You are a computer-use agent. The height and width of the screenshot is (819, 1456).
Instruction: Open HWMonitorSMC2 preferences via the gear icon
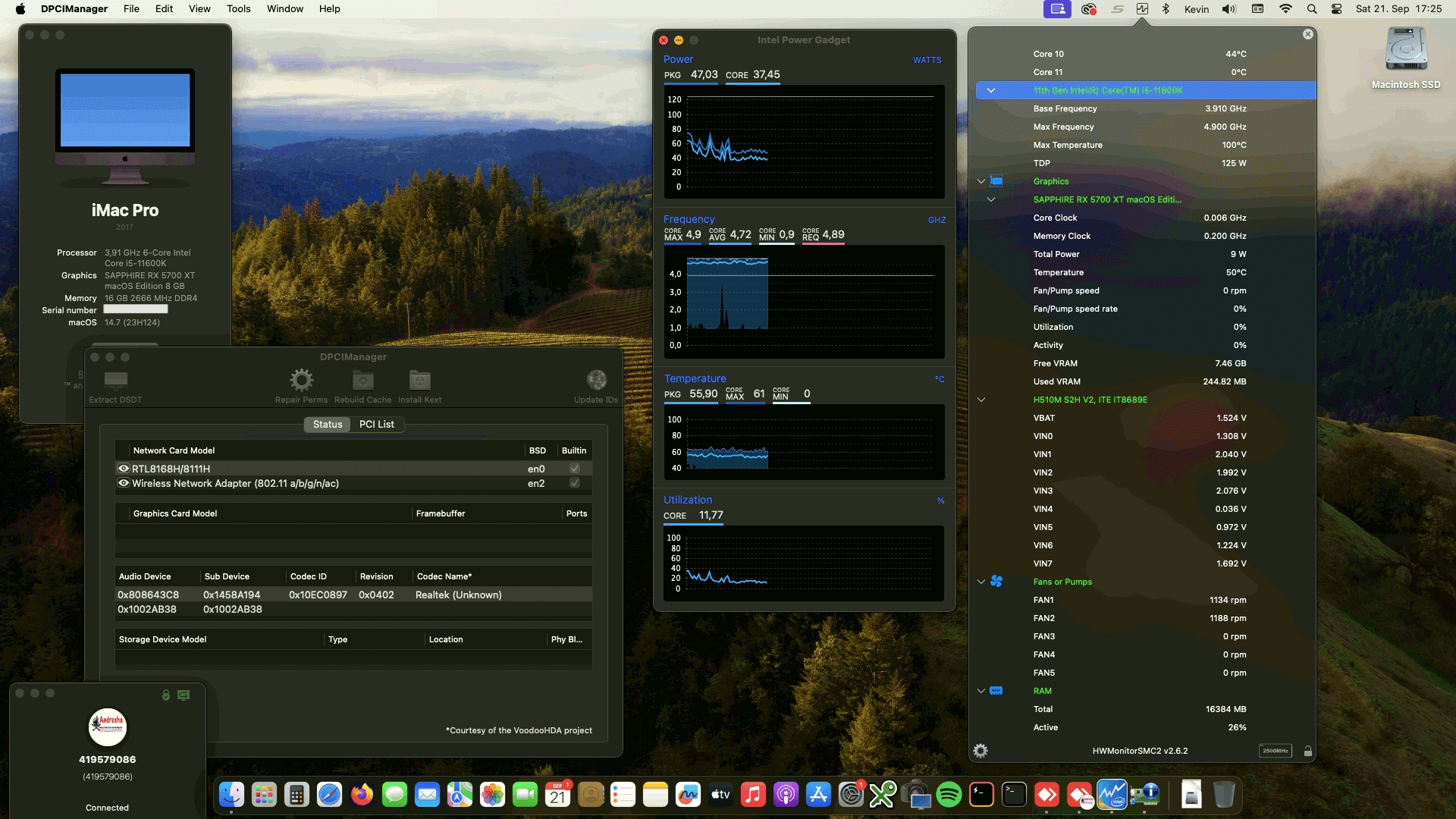coord(981,750)
